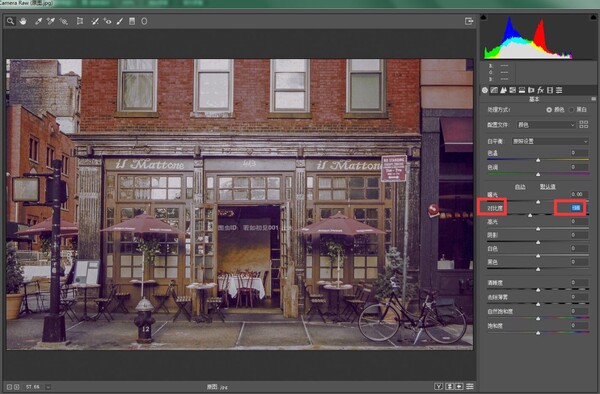Click the 去除薄雾 dehaze slider handle

pos(538,304)
